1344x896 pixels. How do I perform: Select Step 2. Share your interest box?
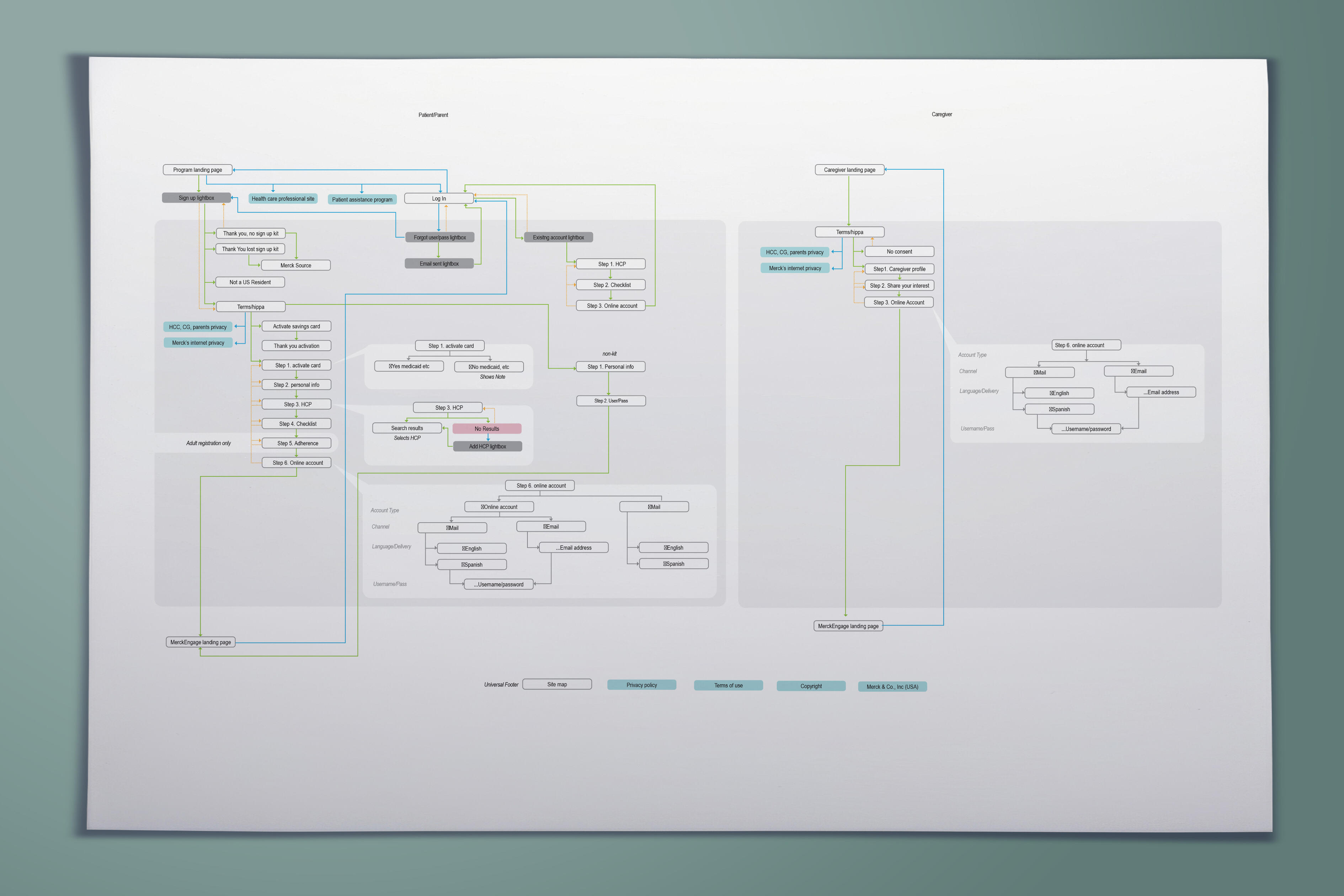[x=900, y=285]
